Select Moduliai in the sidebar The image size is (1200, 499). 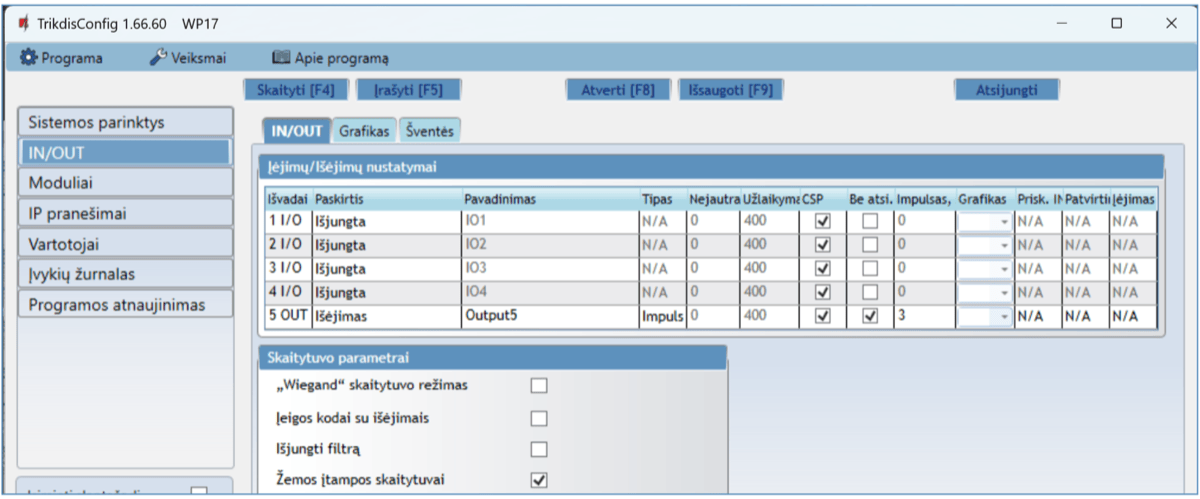tap(125, 183)
